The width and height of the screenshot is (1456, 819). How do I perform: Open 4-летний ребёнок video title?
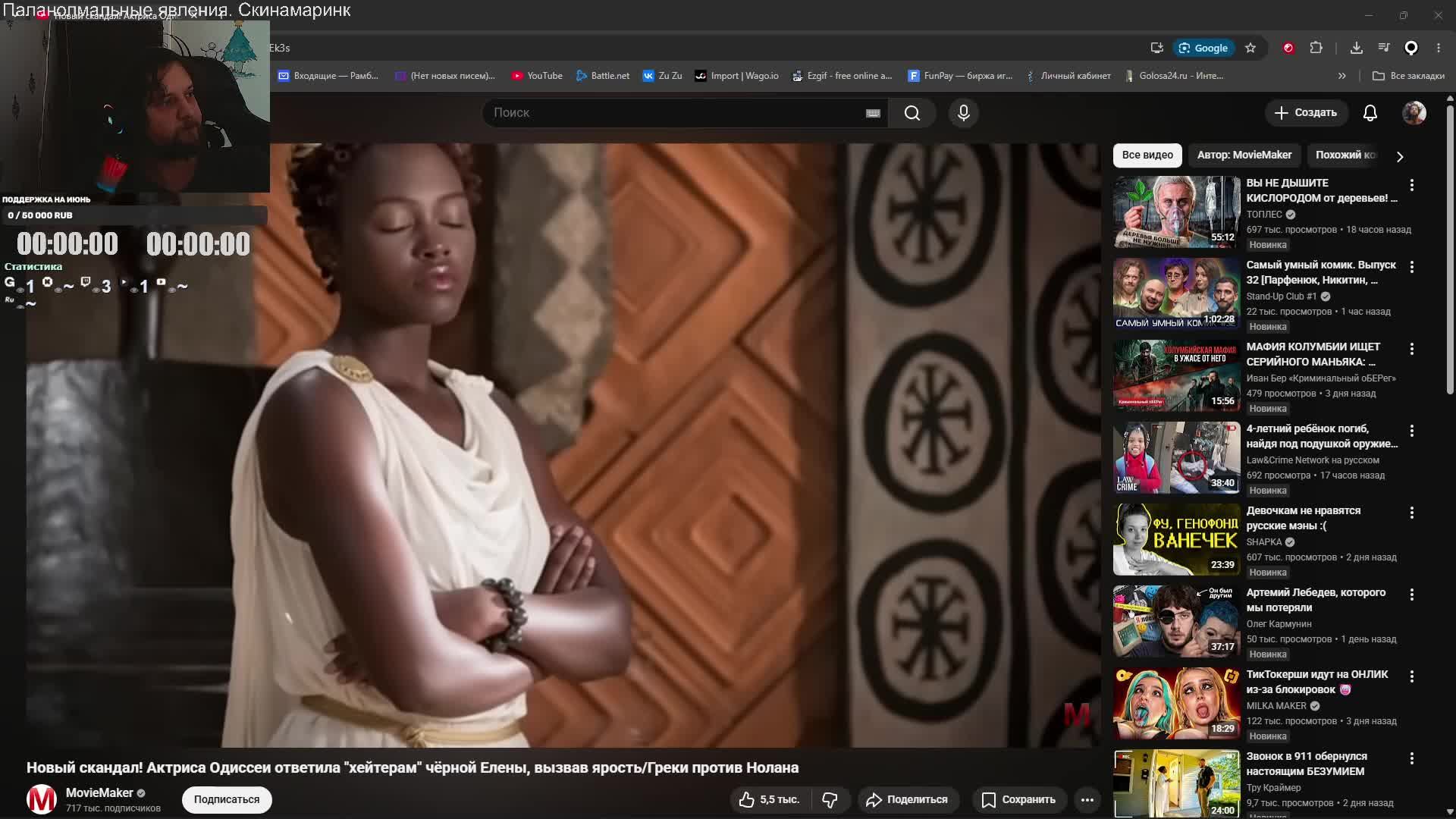[1322, 437]
